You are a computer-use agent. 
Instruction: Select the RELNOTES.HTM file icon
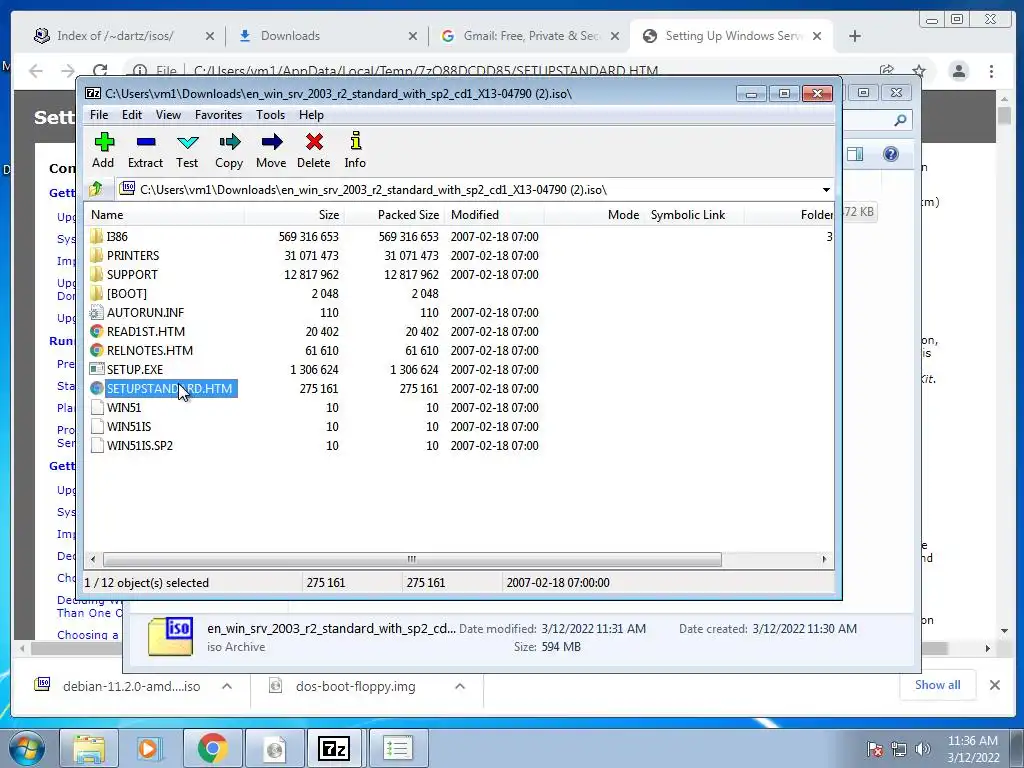[x=97, y=351]
